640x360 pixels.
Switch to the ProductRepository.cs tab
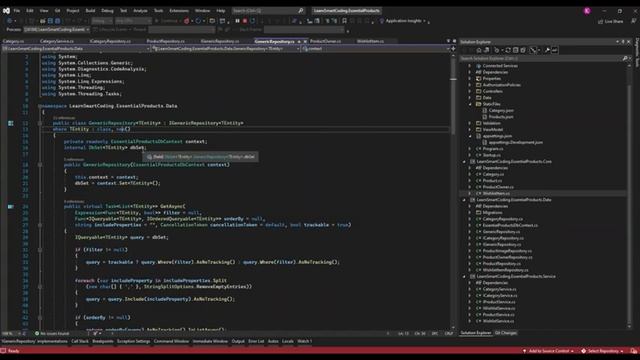point(165,41)
